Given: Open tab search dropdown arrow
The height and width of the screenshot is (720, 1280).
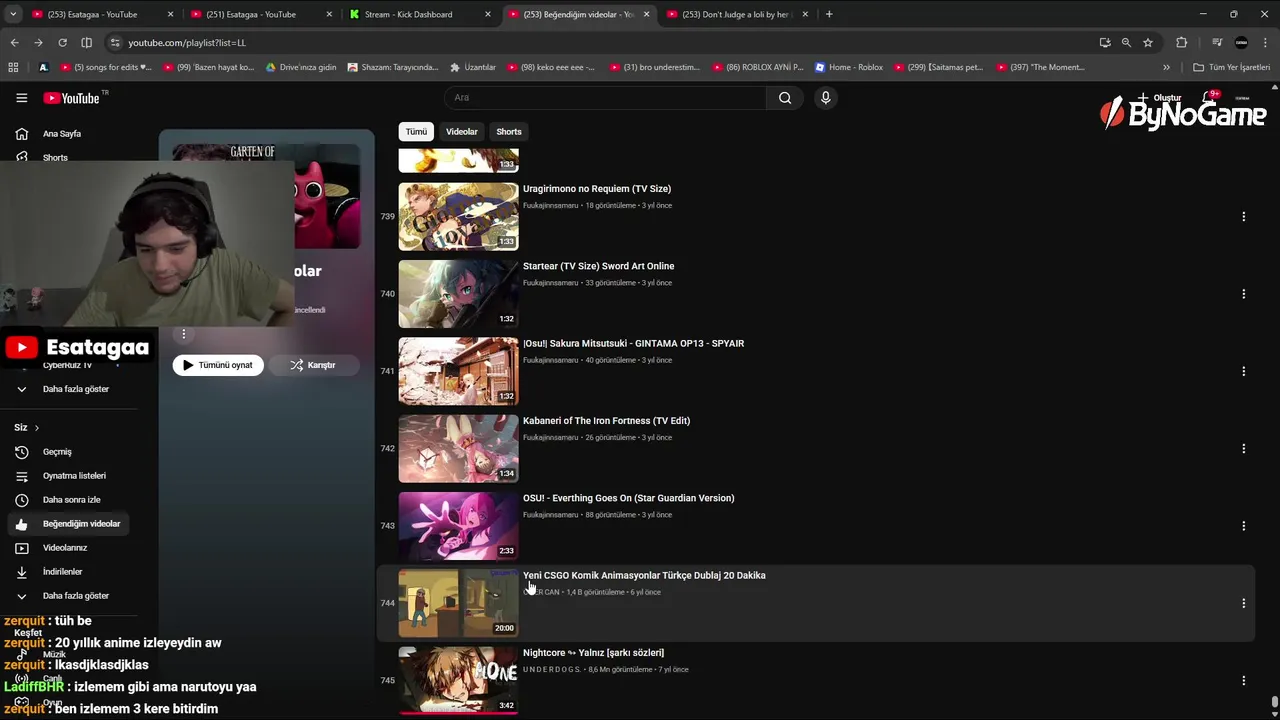Looking at the screenshot, I should coord(13,14).
